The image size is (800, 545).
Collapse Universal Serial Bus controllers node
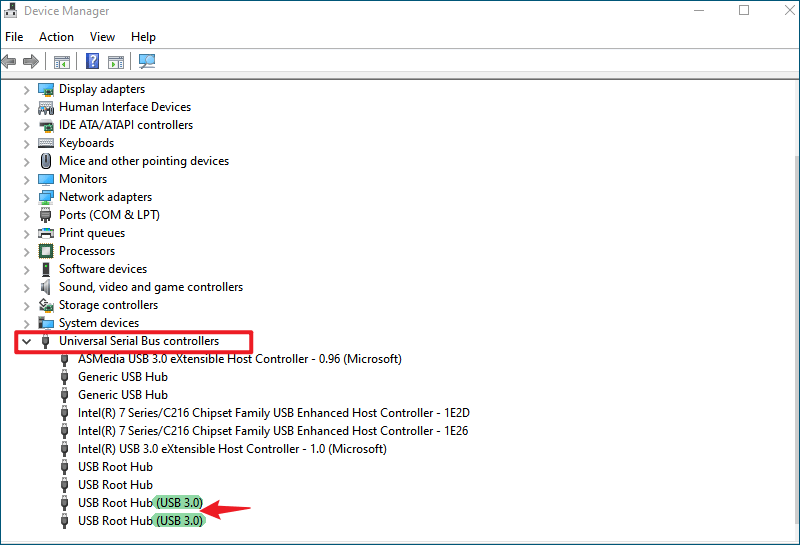(x=27, y=341)
